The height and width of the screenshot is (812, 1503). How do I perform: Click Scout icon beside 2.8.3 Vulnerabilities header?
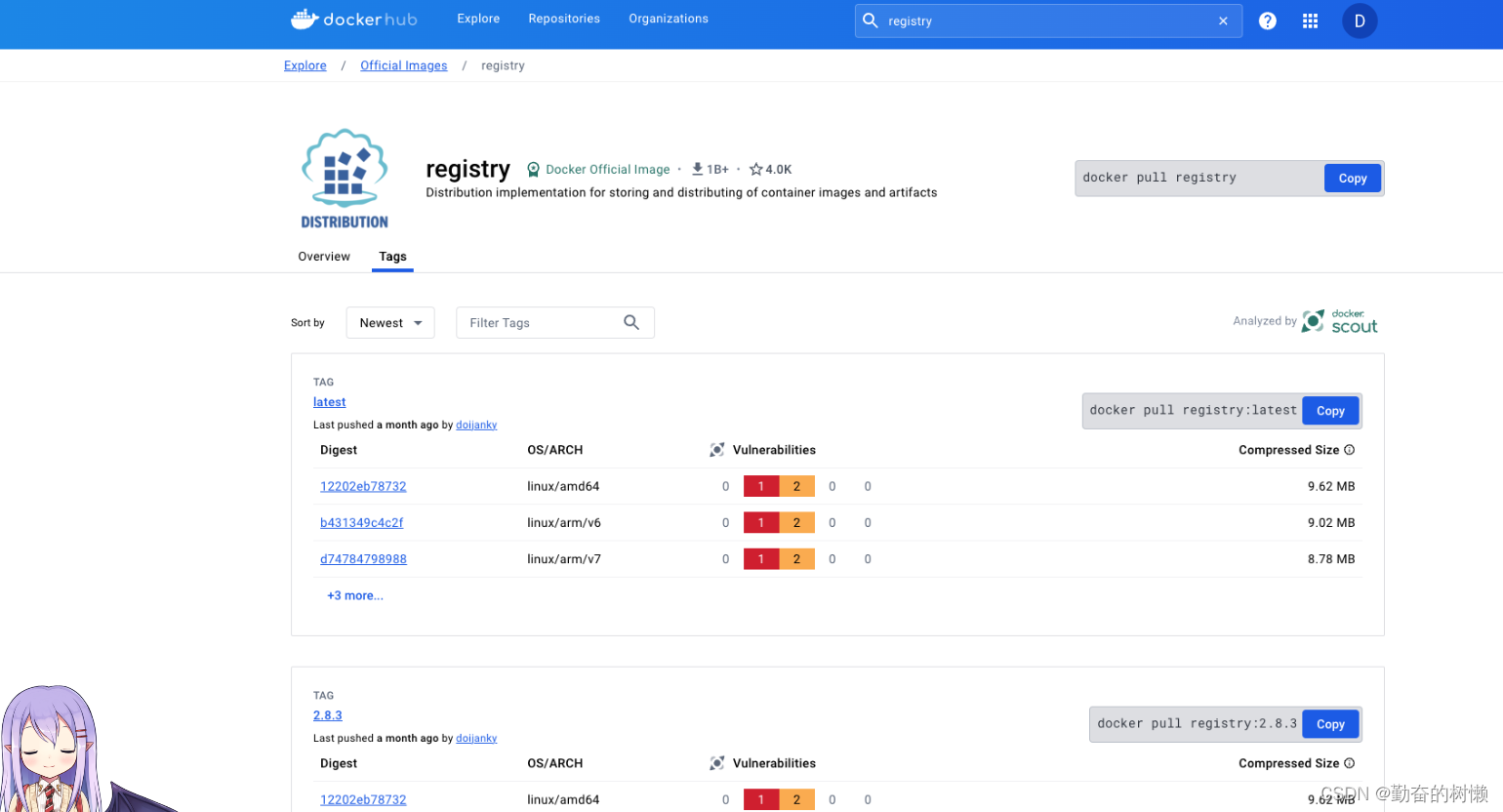[717, 763]
